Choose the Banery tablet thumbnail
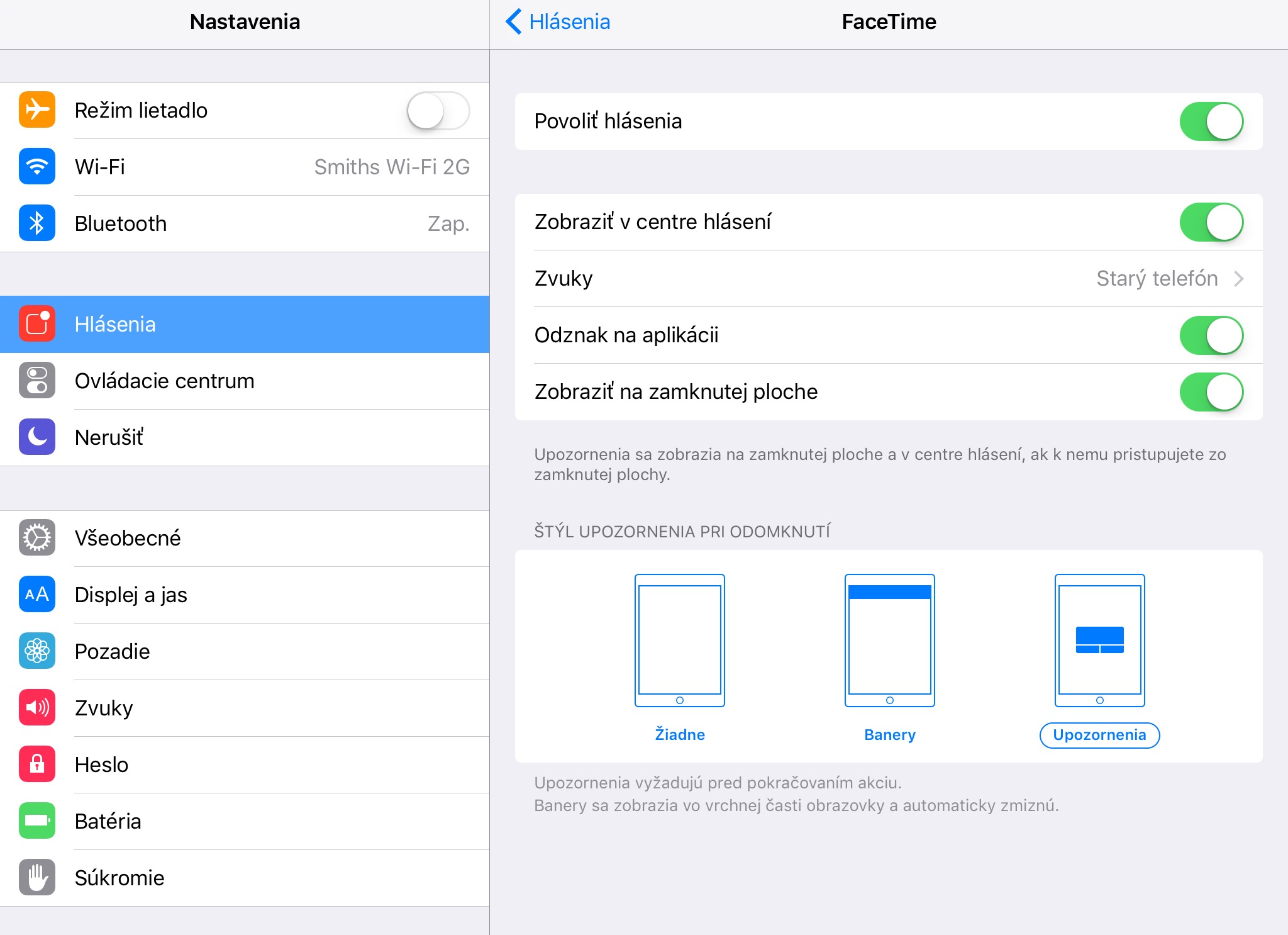 click(890, 641)
